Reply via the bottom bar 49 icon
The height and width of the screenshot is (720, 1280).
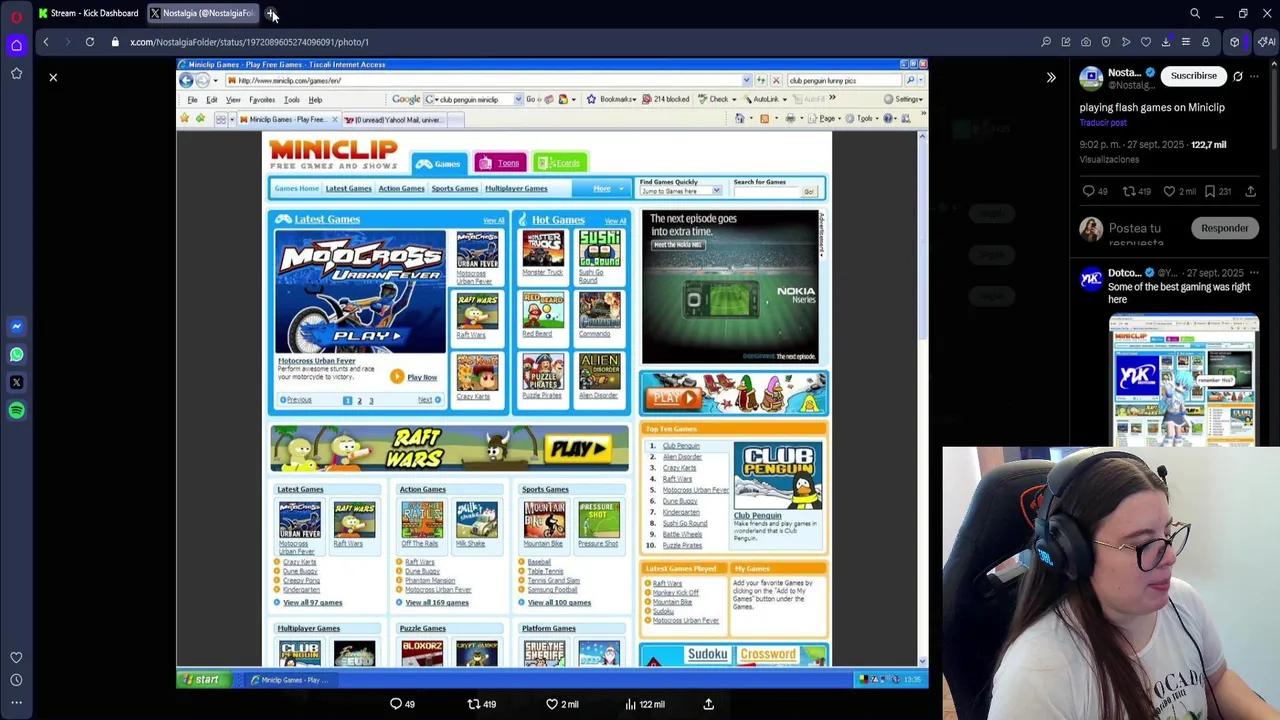coord(402,704)
